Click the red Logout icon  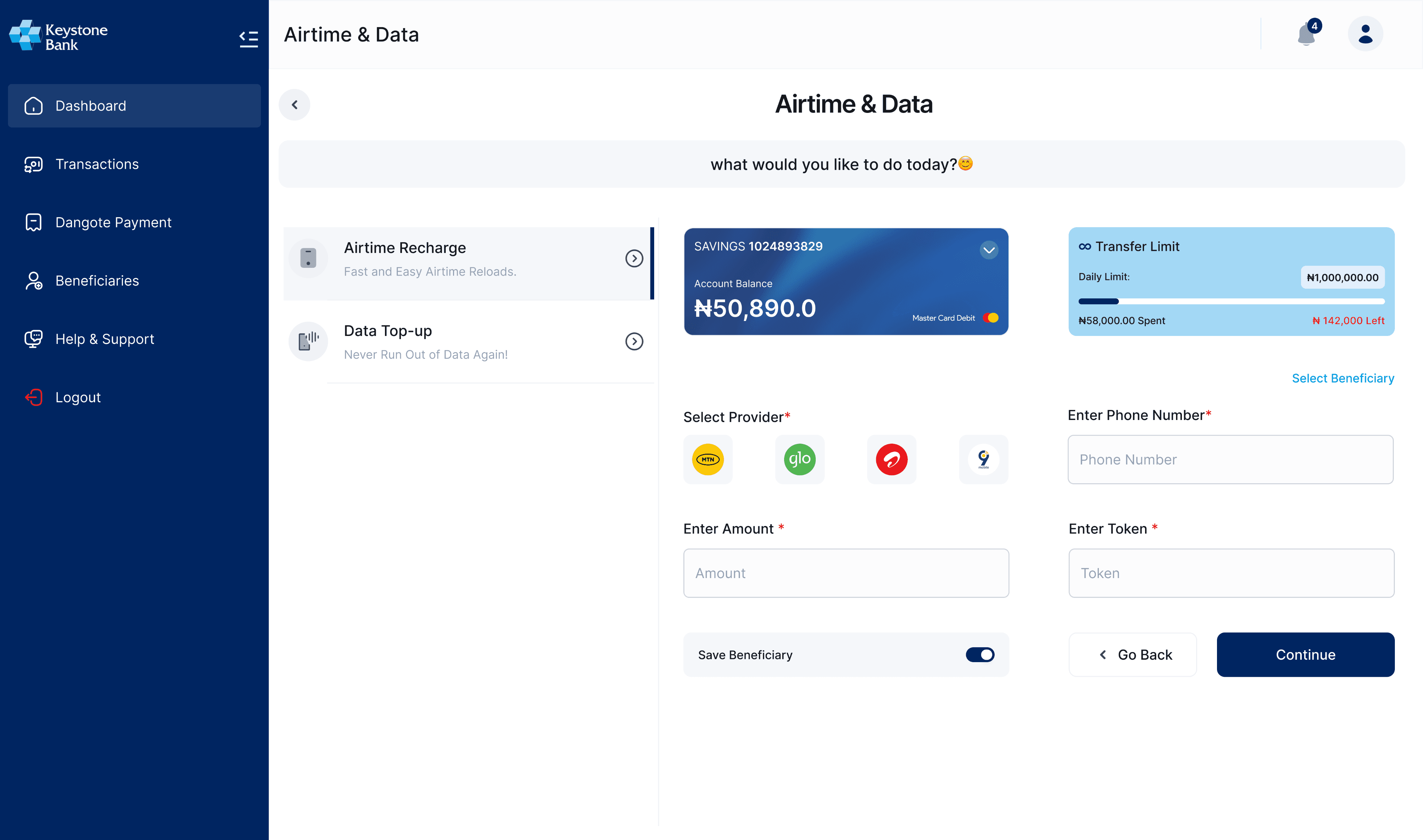click(x=33, y=397)
